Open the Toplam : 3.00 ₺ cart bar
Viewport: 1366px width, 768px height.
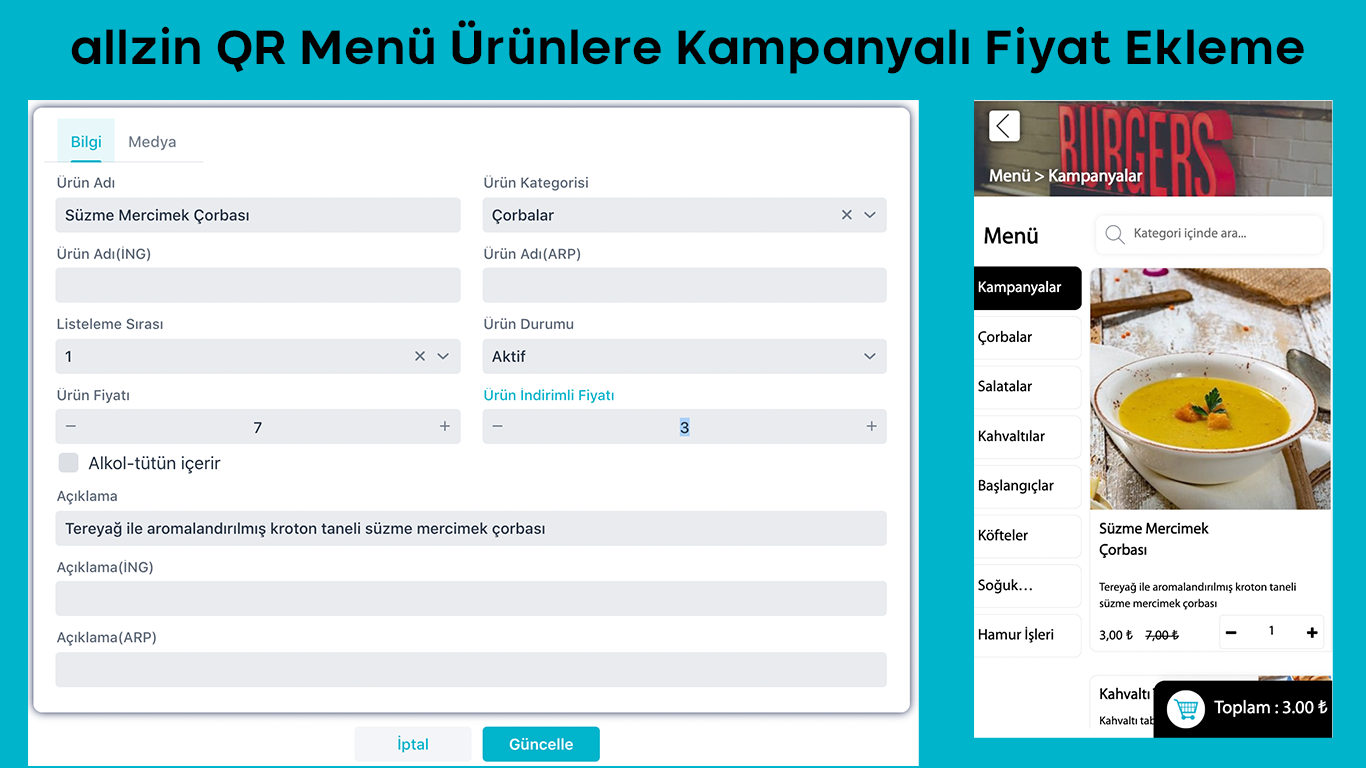tap(1243, 709)
